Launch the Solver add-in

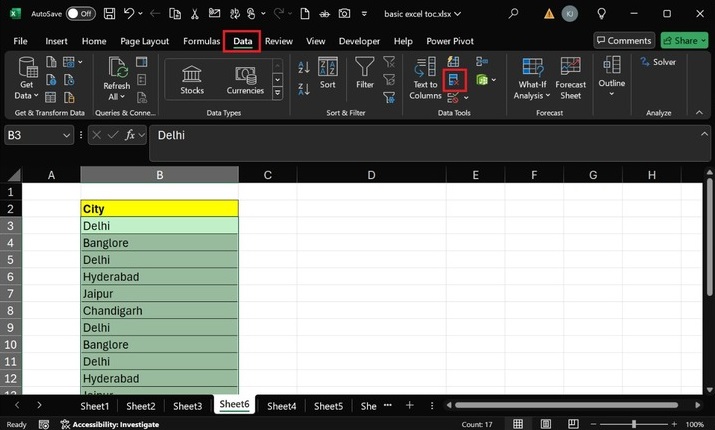[x=658, y=62]
